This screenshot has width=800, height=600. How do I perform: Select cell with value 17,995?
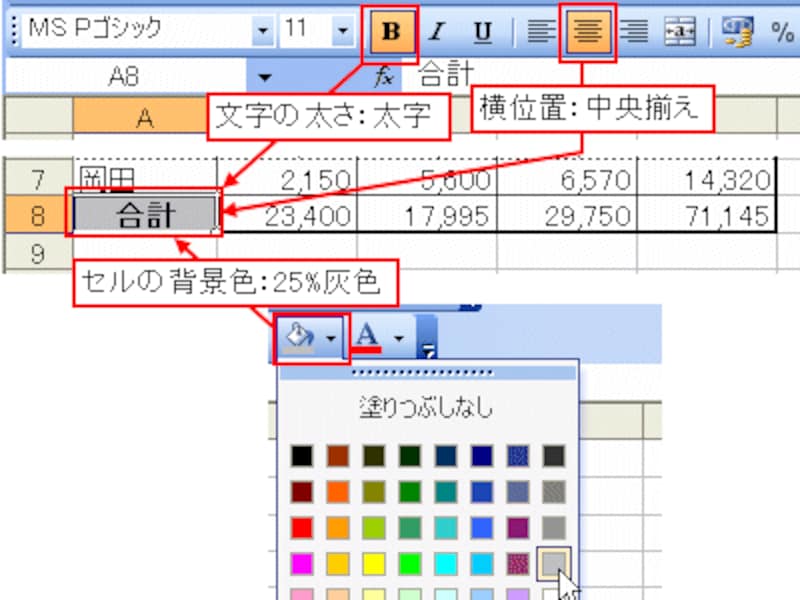428,214
